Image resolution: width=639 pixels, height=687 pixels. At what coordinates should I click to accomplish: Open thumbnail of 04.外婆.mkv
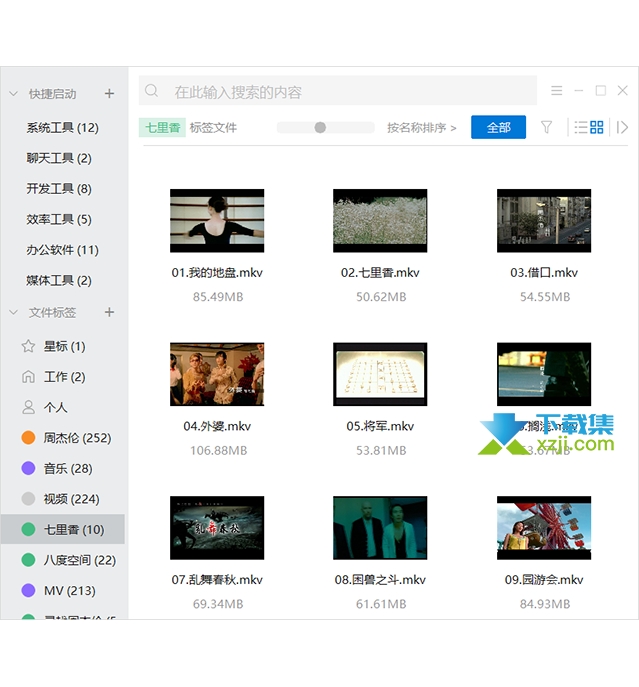pyautogui.click(x=217, y=374)
